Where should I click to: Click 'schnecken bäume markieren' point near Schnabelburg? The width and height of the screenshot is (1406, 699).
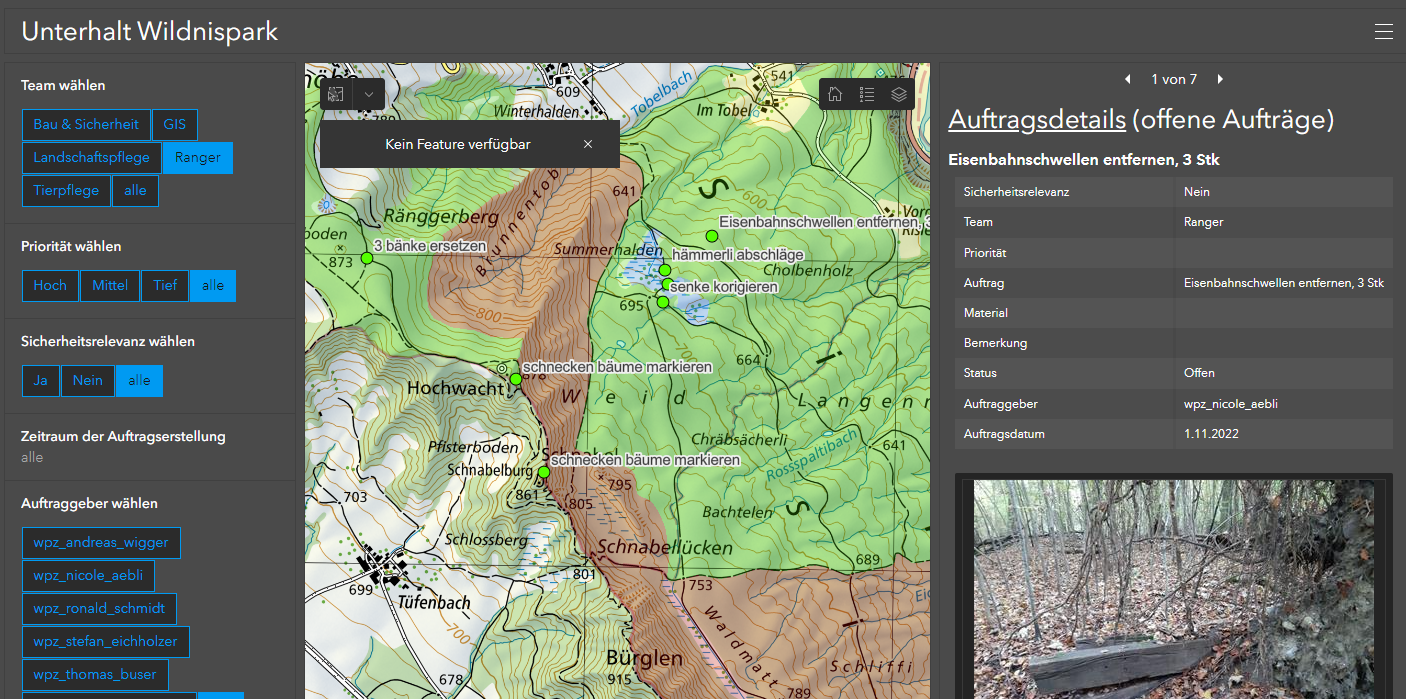(x=544, y=472)
